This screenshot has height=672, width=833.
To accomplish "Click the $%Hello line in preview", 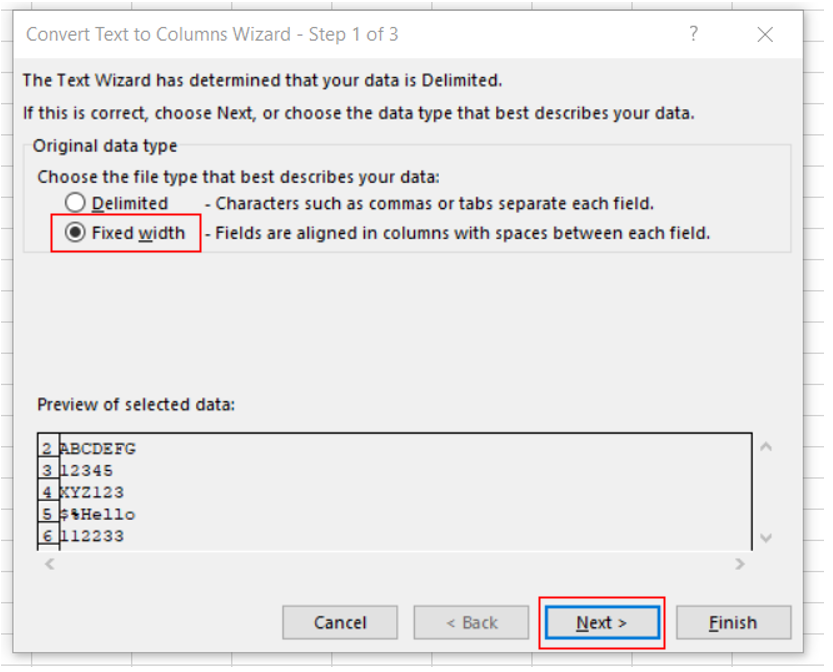I will pyautogui.click(x=97, y=514).
